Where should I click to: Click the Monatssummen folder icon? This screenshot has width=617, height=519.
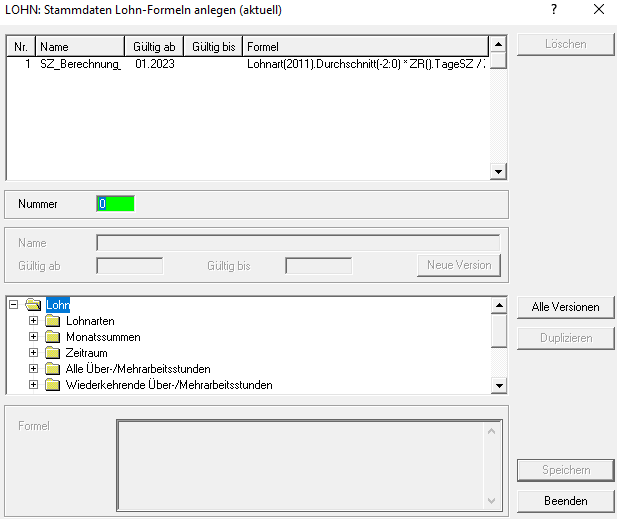[53, 337]
